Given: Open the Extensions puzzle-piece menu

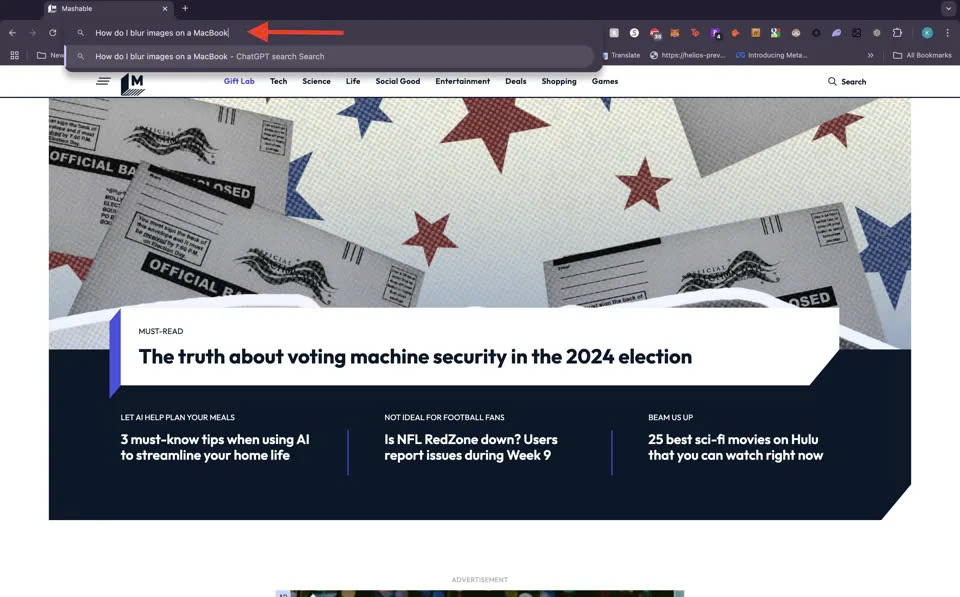Looking at the screenshot, I should coord(897,33).
